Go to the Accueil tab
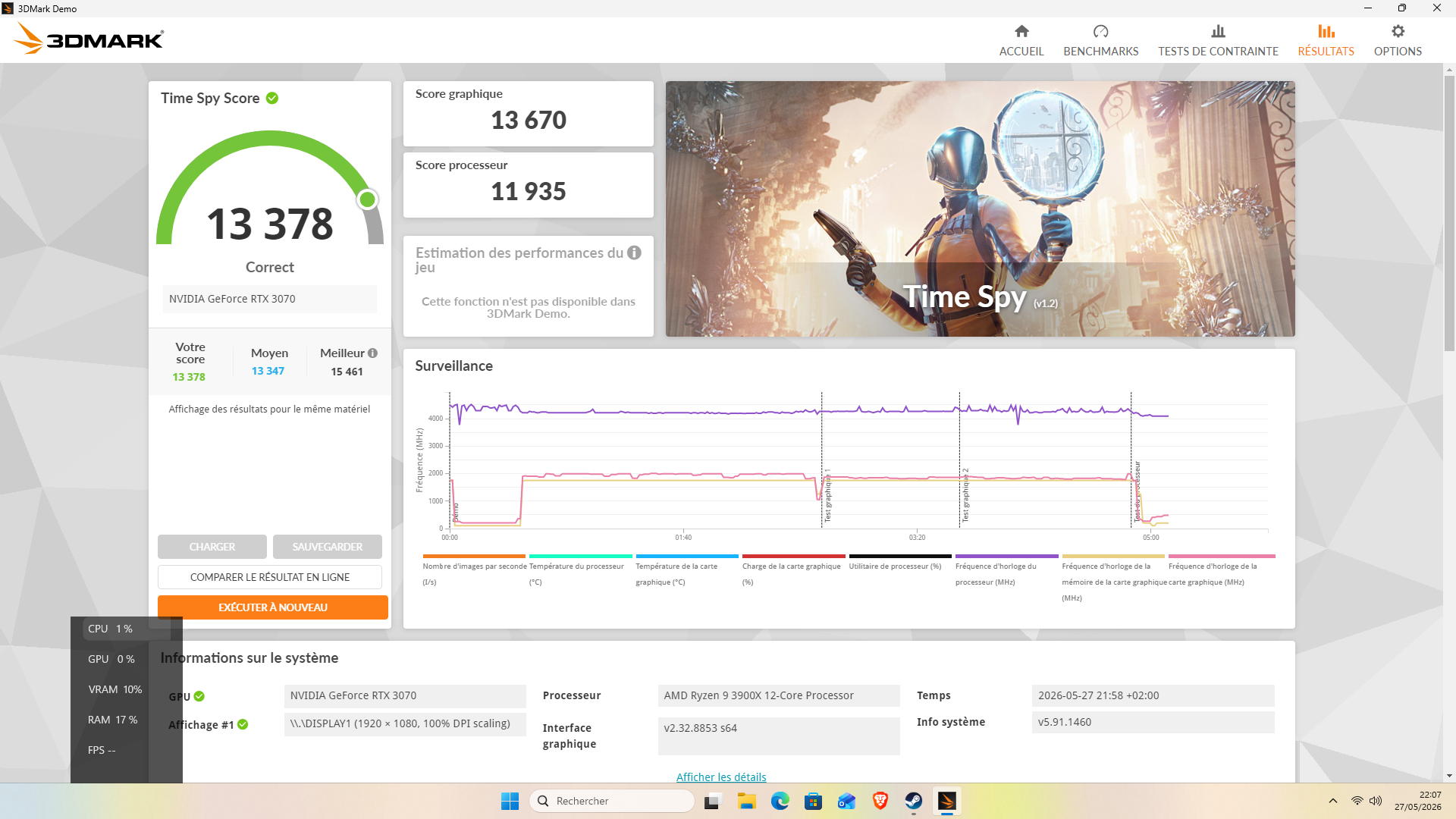This screenshot has height=819, width=1456. pos(1021,41)
